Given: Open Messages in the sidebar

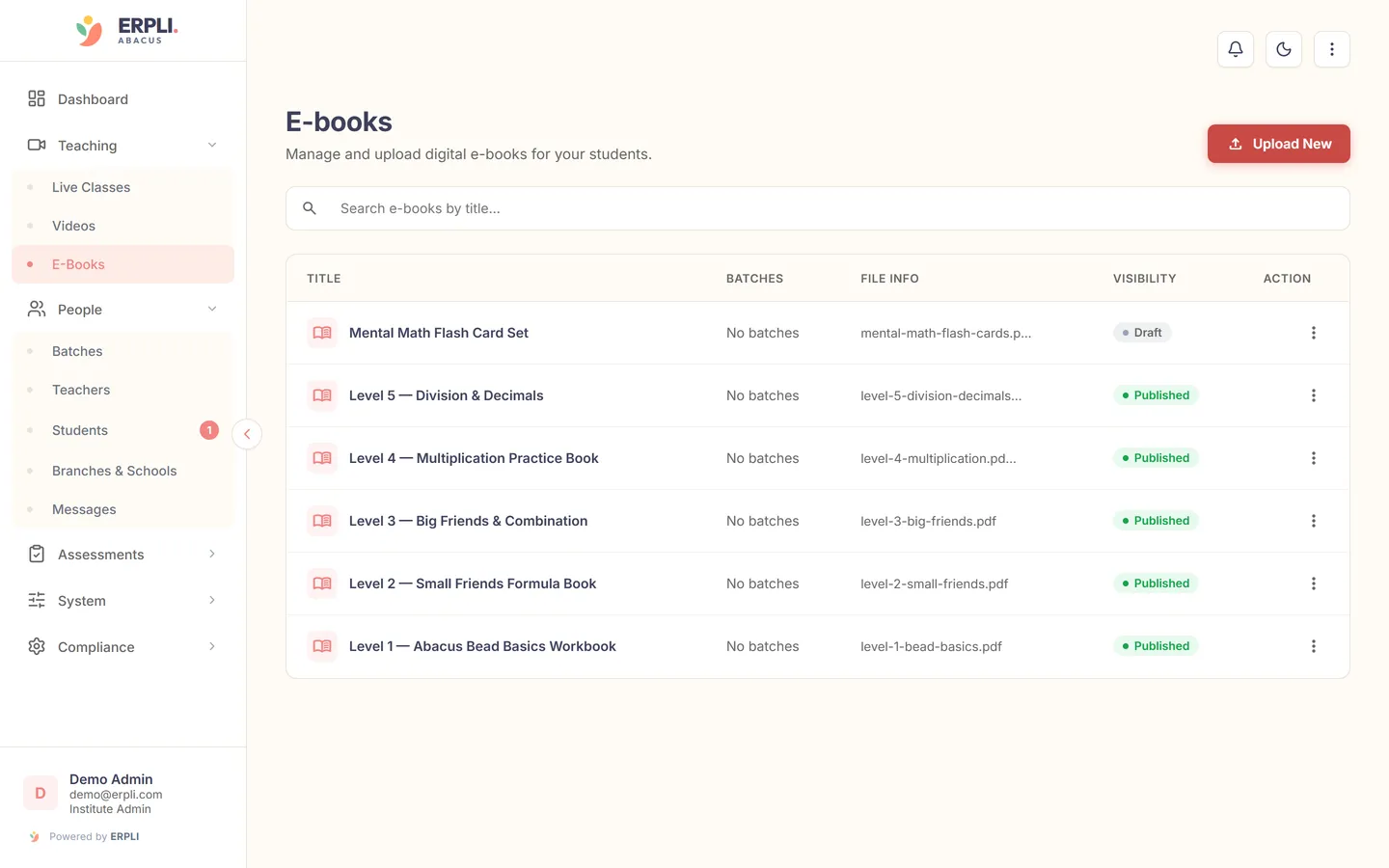Looking at the screenshot, I should (123, 509).
